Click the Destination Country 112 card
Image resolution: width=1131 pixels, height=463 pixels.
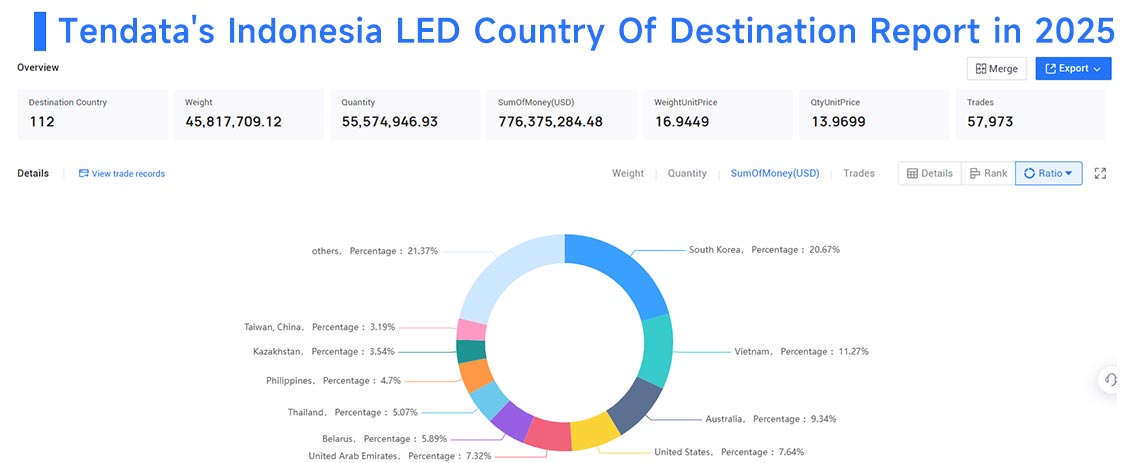[x=92, y=114]
